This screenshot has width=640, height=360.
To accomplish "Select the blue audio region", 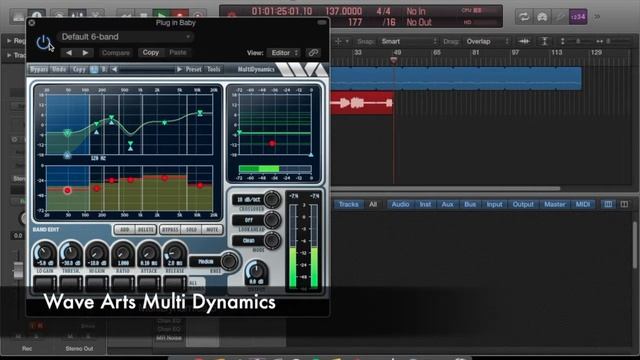I will point(456,78).
